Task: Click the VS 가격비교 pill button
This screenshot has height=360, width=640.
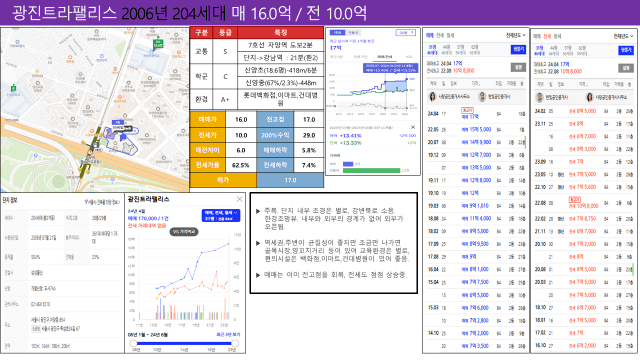Action: (184, 231)
